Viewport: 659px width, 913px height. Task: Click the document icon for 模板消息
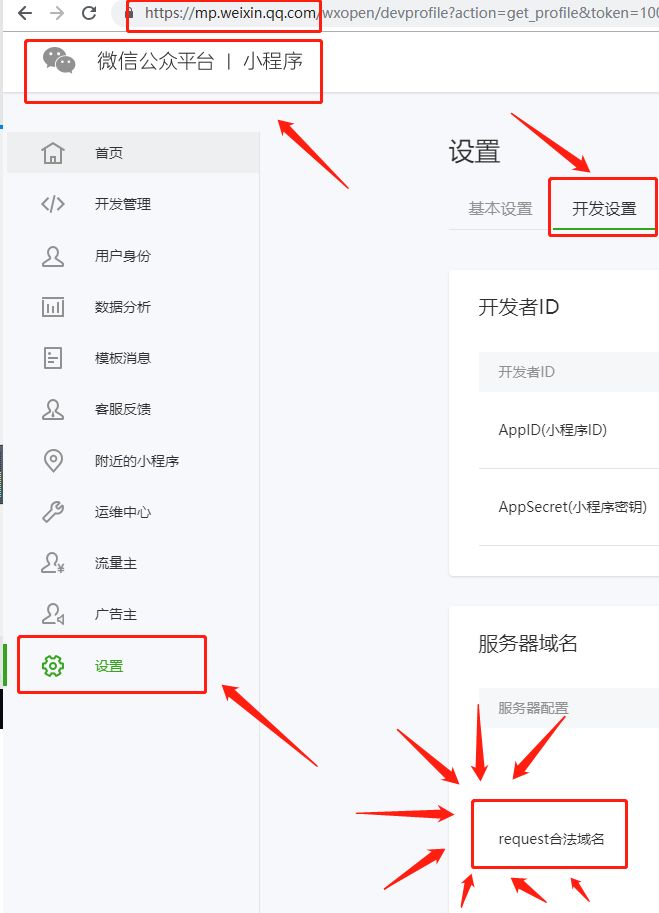[53, 358]
